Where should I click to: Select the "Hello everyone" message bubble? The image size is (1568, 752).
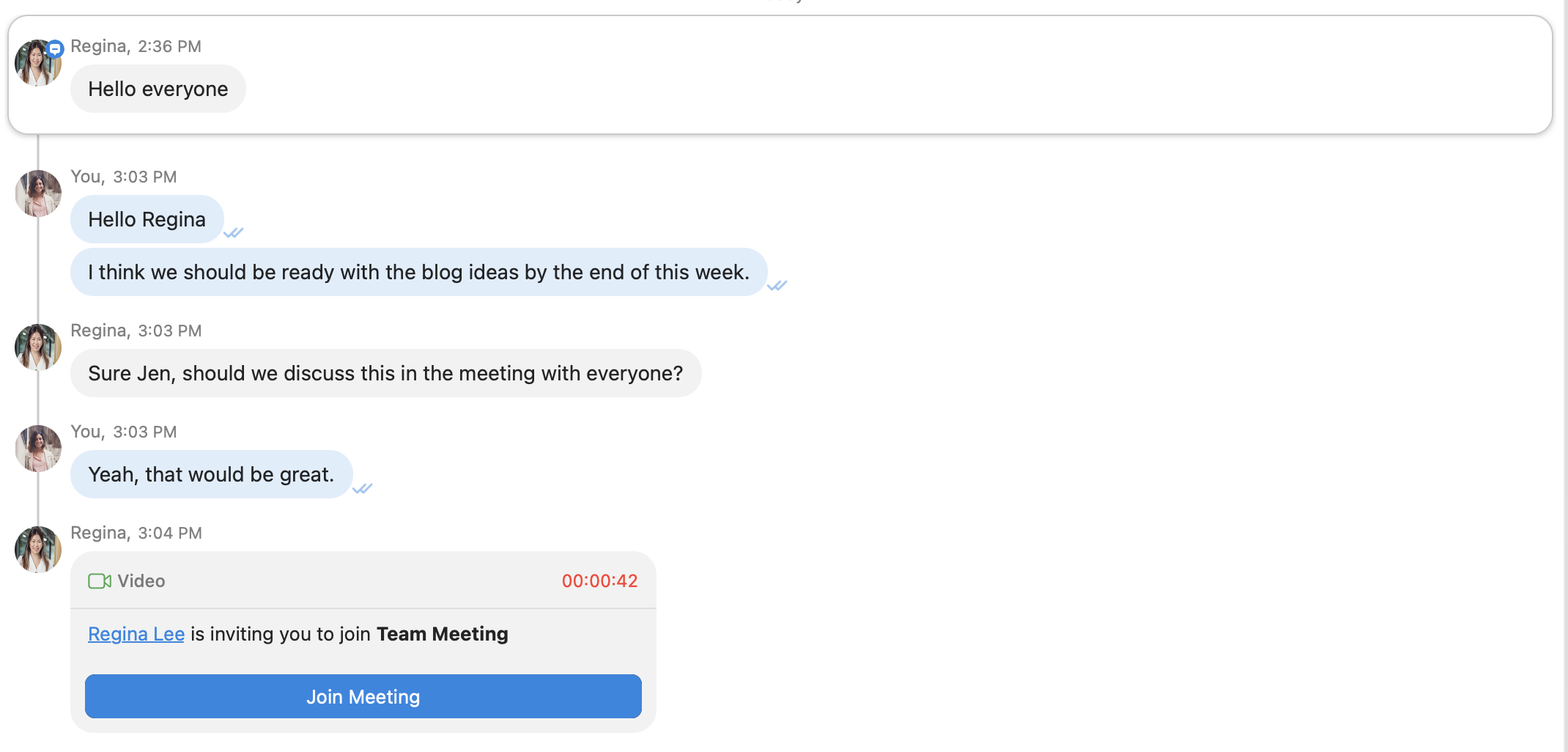[x=158, y=89]
